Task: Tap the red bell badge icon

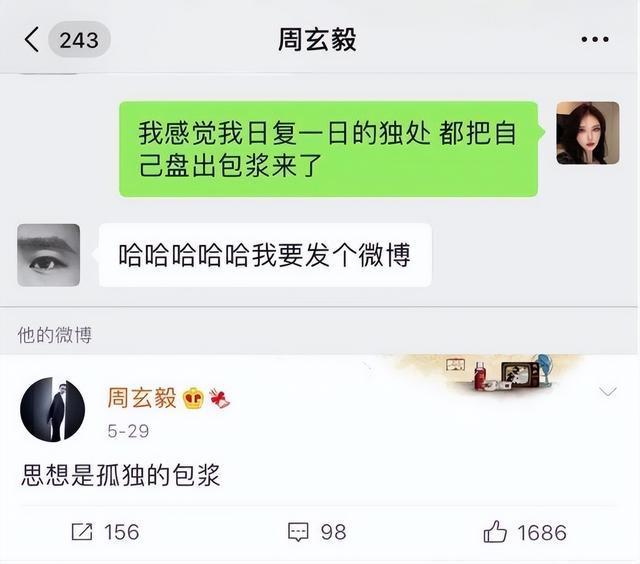Action: [220, 399]
